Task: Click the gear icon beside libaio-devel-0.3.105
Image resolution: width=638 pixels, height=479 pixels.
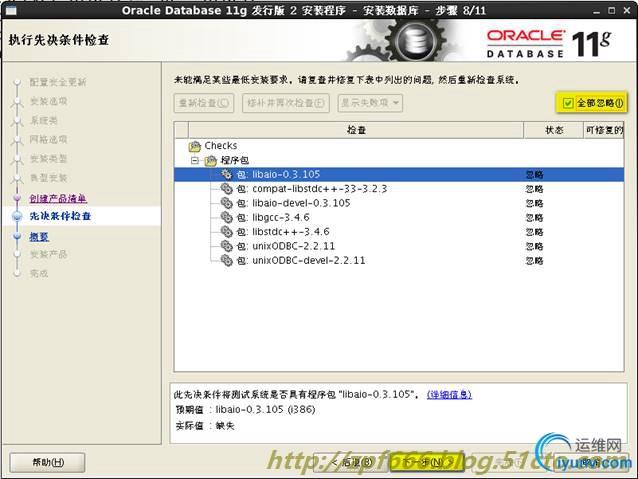Action: point(226,203)
